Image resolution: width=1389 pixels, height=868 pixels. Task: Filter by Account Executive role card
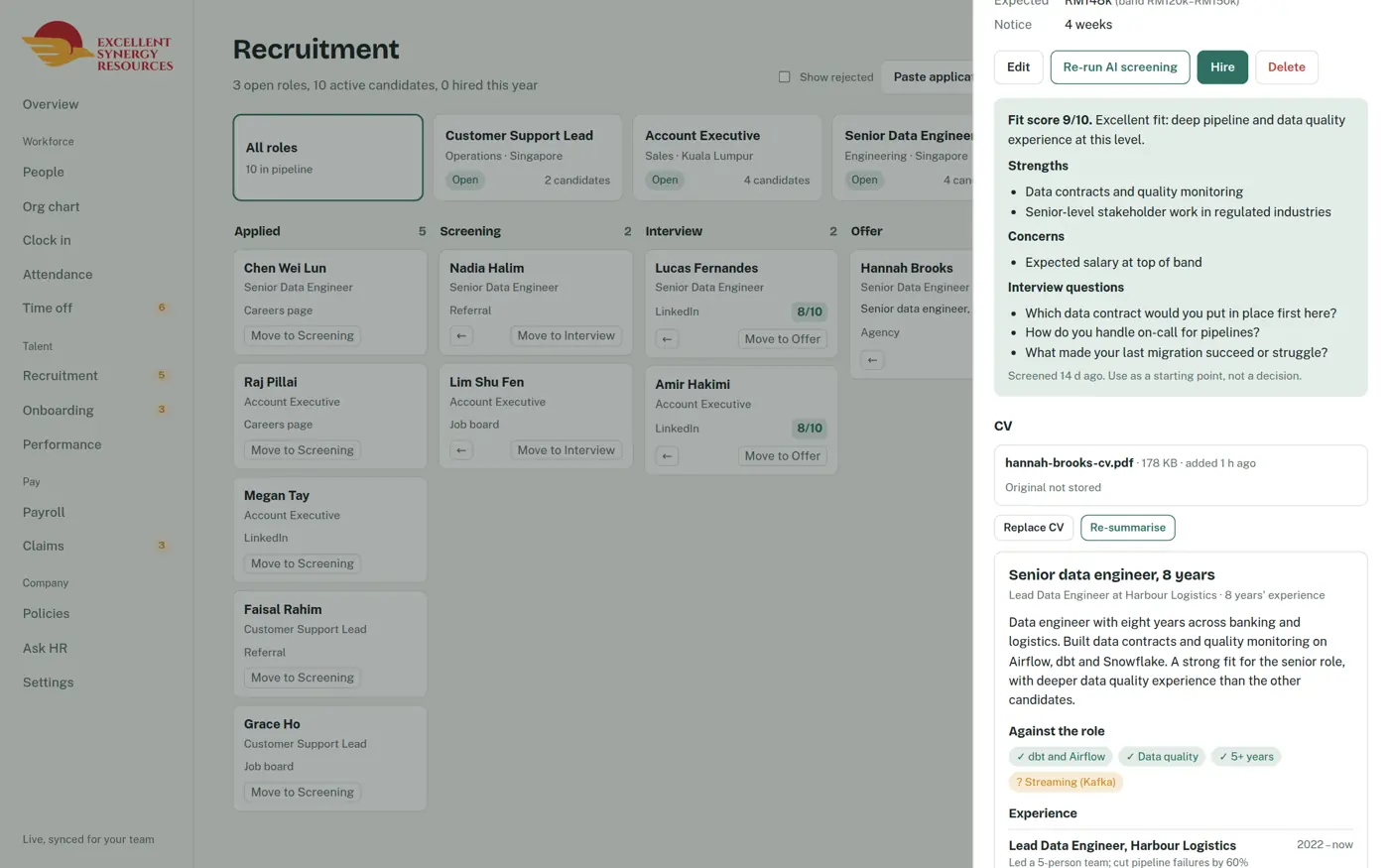pyautogui.click(x=727, y=158)
